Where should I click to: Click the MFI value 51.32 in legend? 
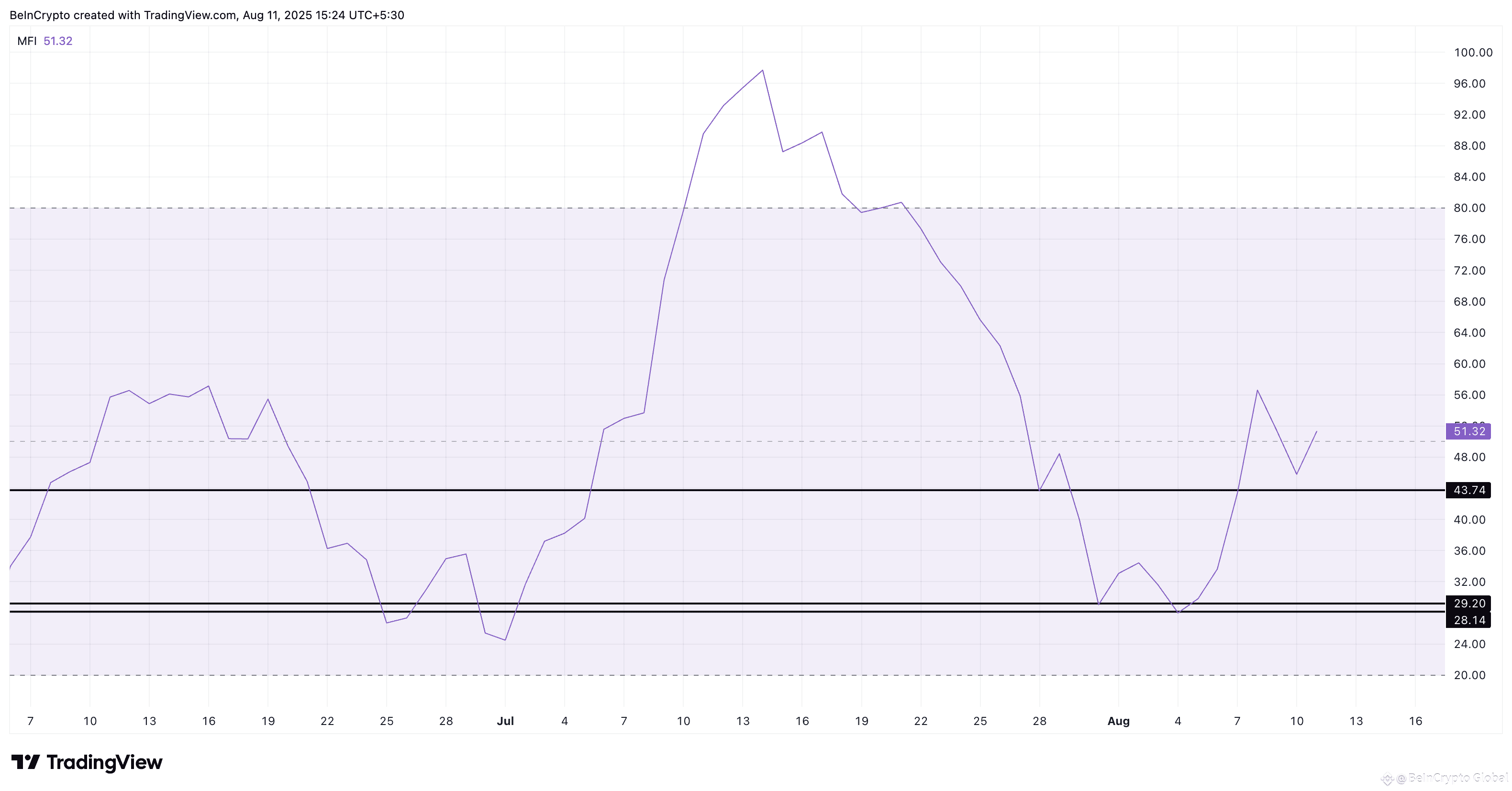[x=58, y=41]
